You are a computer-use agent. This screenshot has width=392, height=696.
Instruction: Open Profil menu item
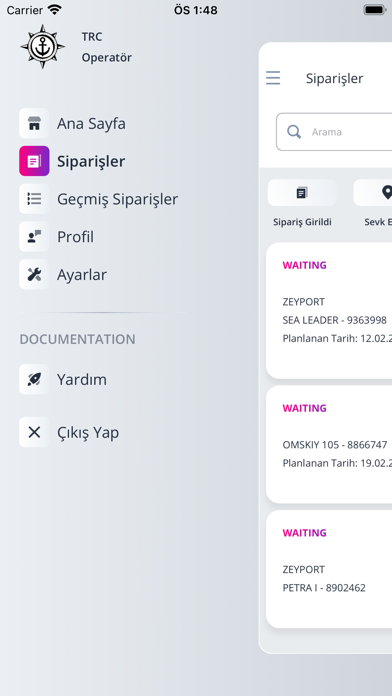coord(75,237)
